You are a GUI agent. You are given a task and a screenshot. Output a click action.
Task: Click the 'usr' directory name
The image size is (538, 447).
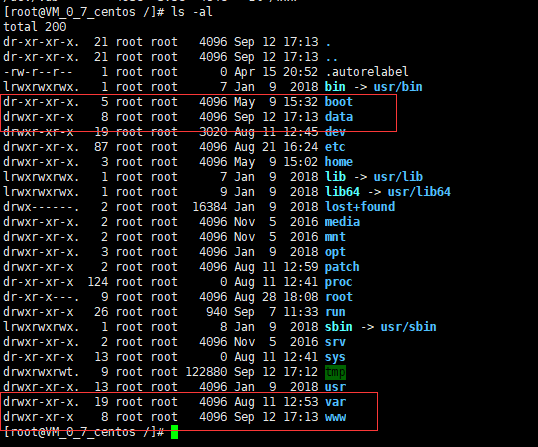click(335, 387)
